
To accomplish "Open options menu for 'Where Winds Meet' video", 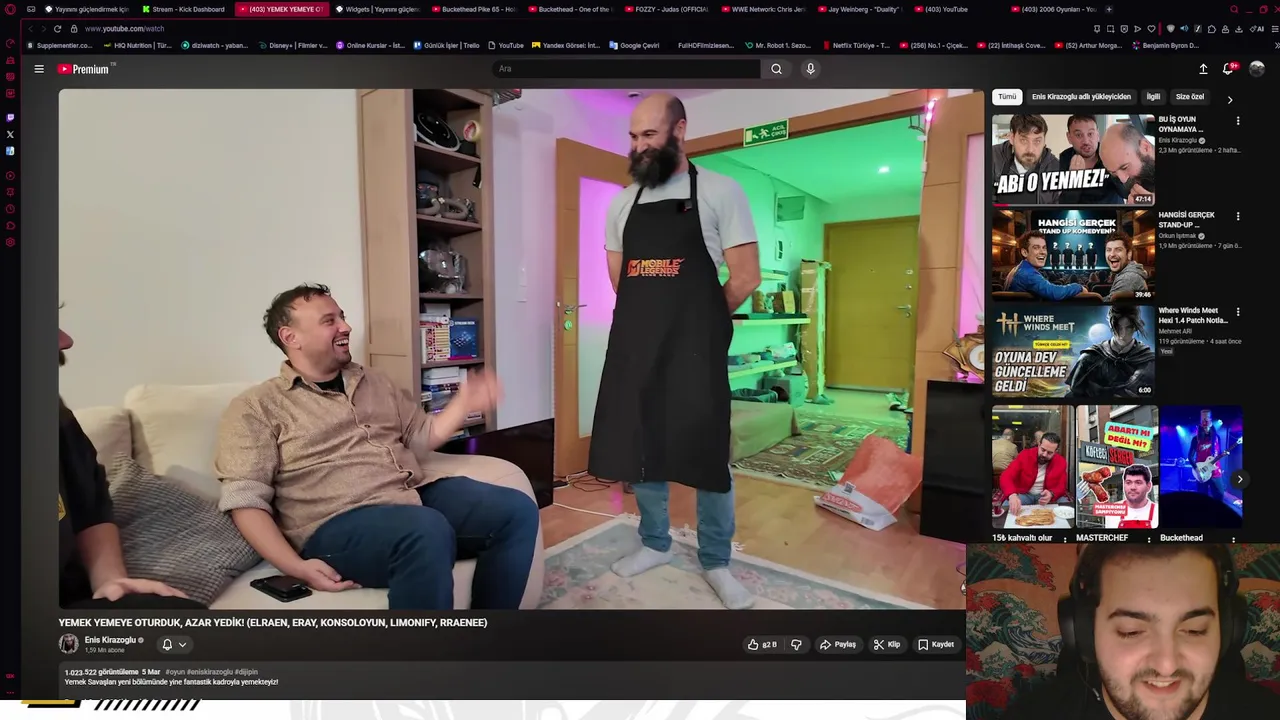I will tap(1238, 312).
